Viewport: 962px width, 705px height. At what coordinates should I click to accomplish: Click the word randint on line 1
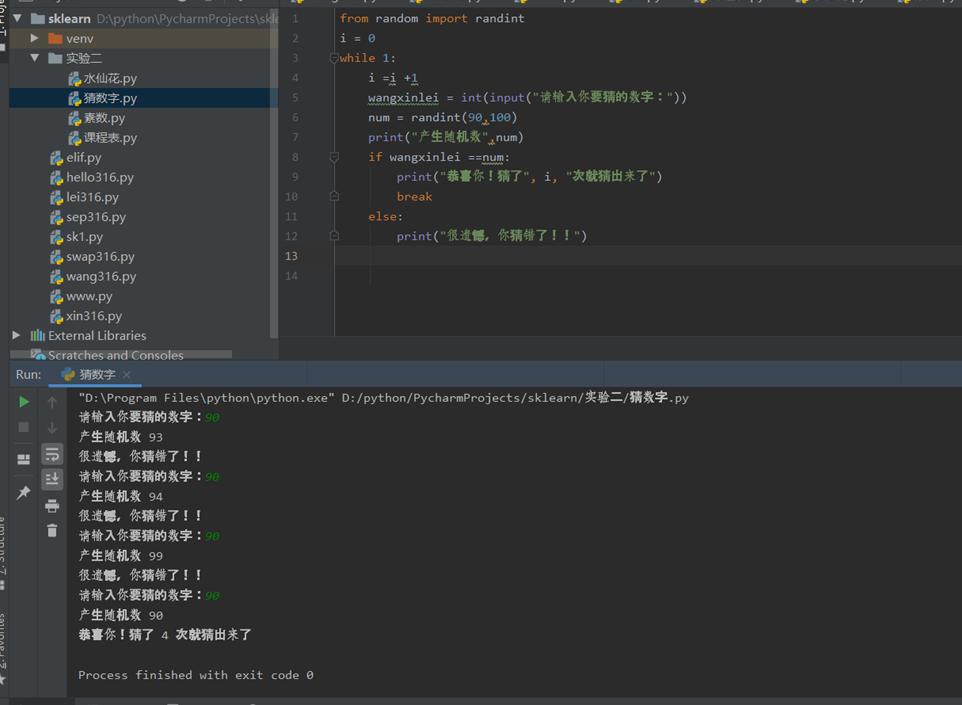[x=499, y=18]
